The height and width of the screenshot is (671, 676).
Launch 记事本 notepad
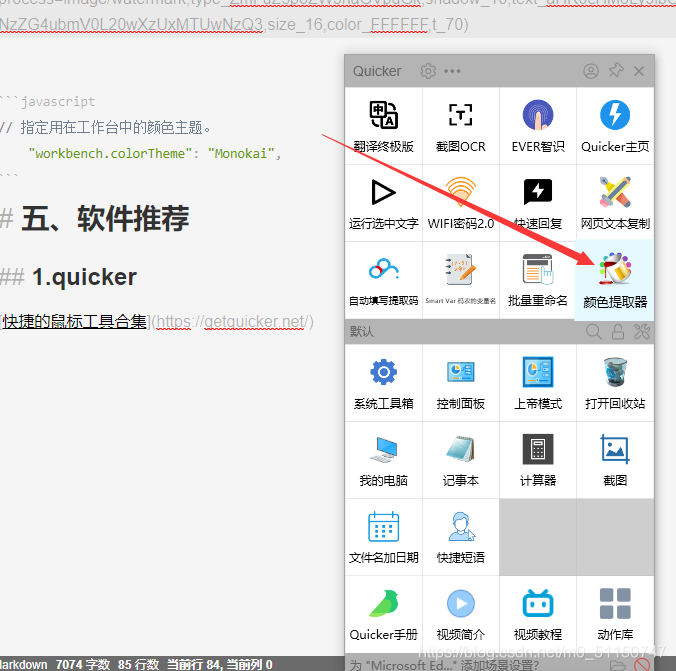[x=460, y=460]
